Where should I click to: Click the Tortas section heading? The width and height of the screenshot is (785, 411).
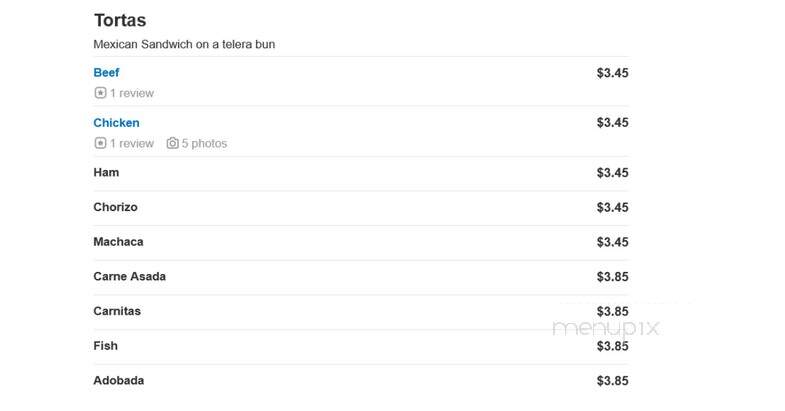[120, 20]
